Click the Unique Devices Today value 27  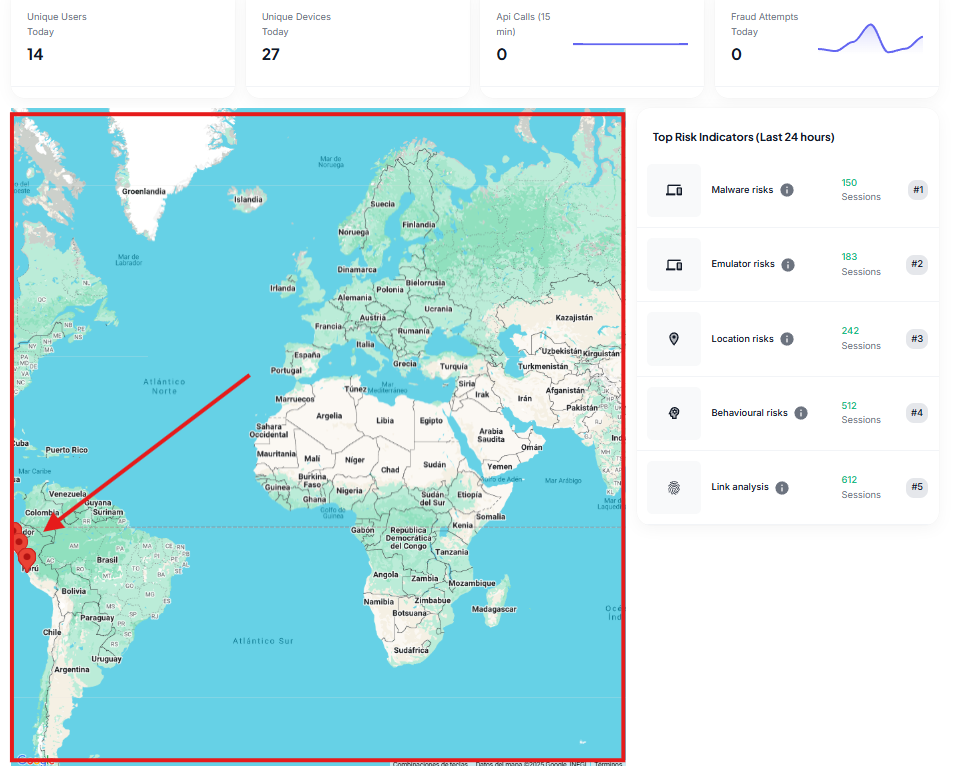[x=271, y=54]
